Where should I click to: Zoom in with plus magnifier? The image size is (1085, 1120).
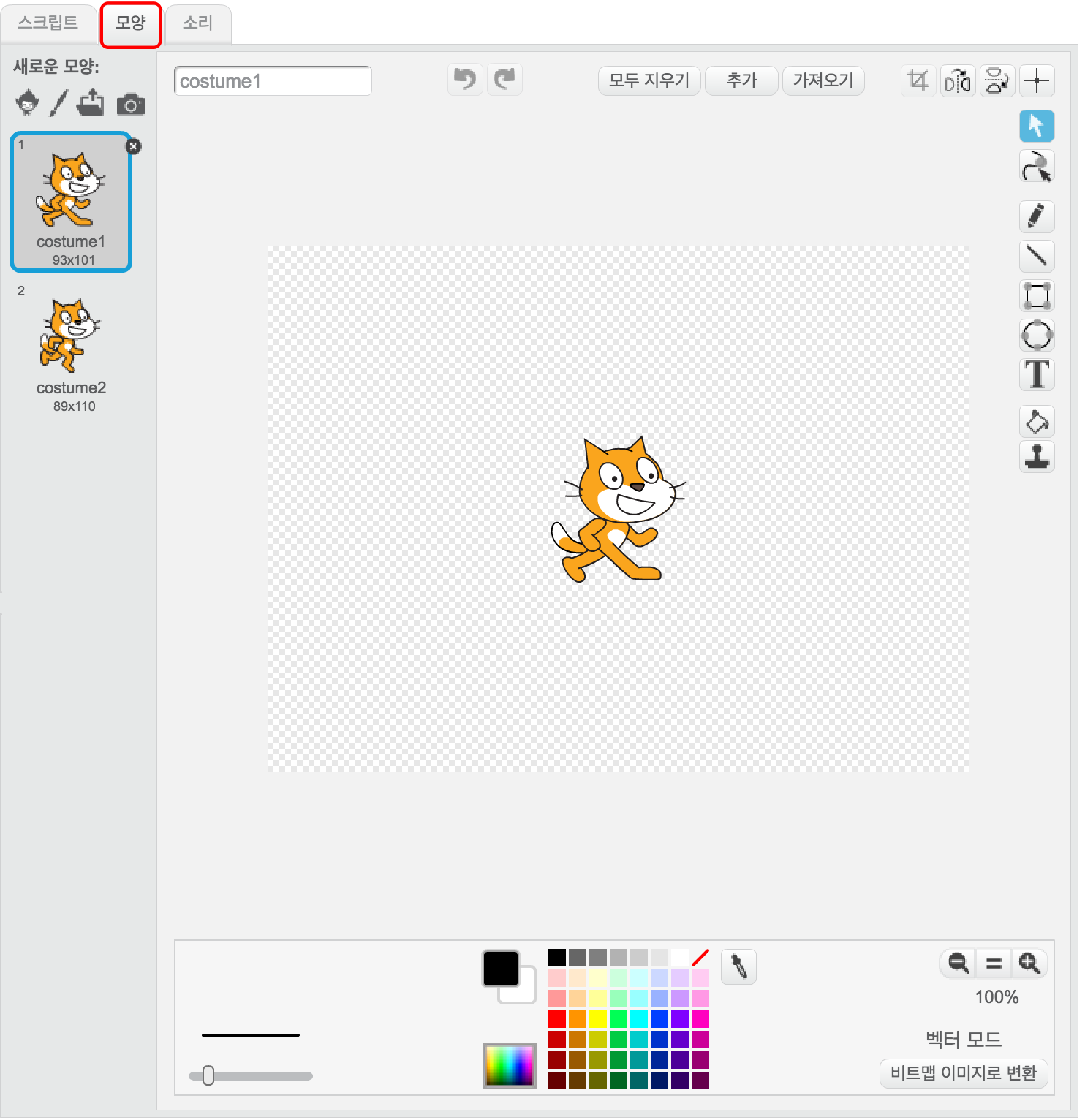point(1029,963)
